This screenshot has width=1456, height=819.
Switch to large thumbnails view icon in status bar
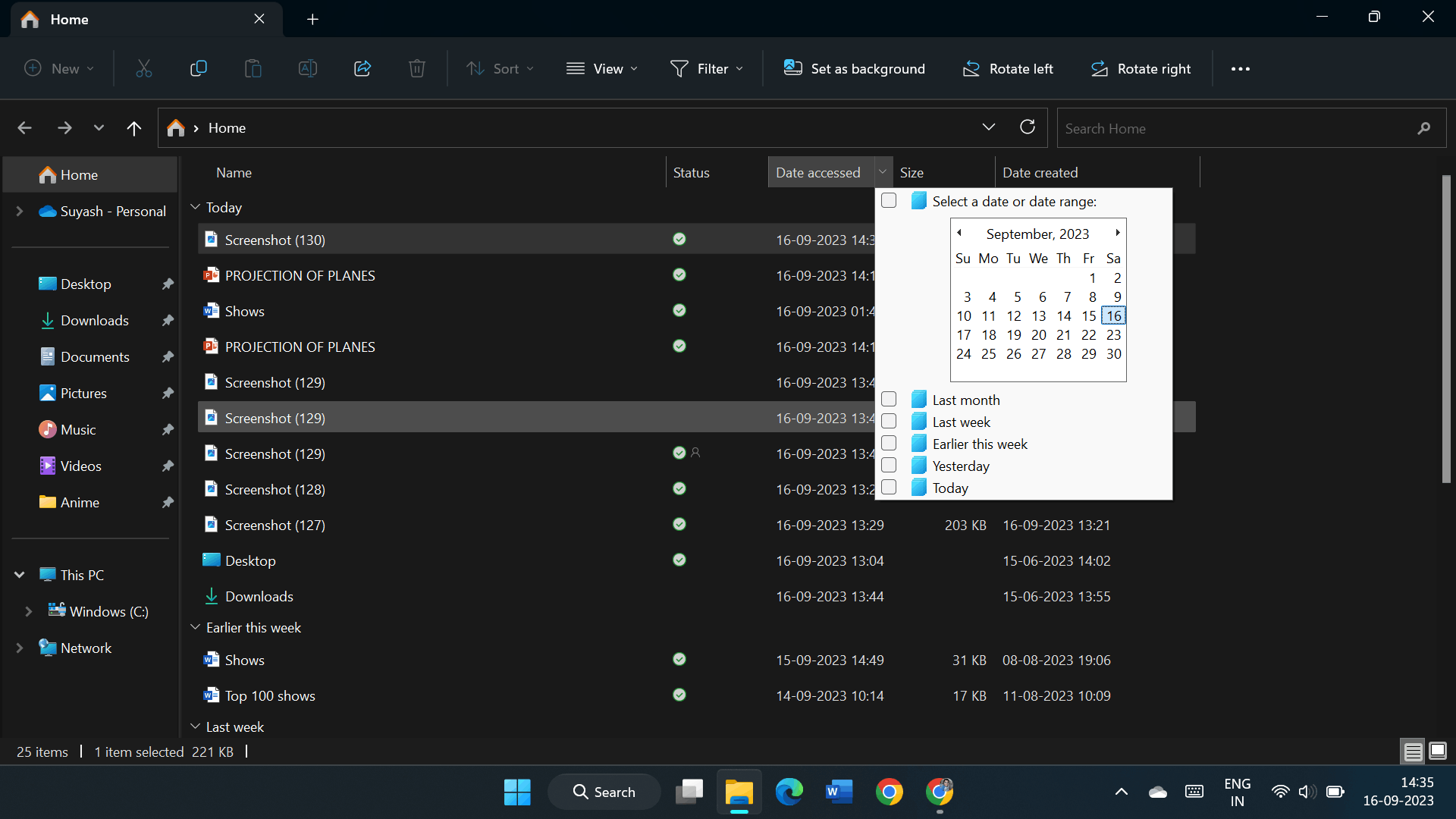1438,752
